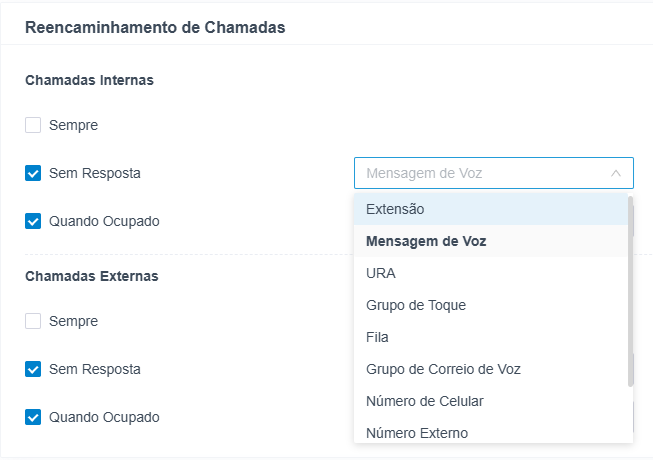Select the Fila option
The image size is (653, 460).
click(378, 337)
